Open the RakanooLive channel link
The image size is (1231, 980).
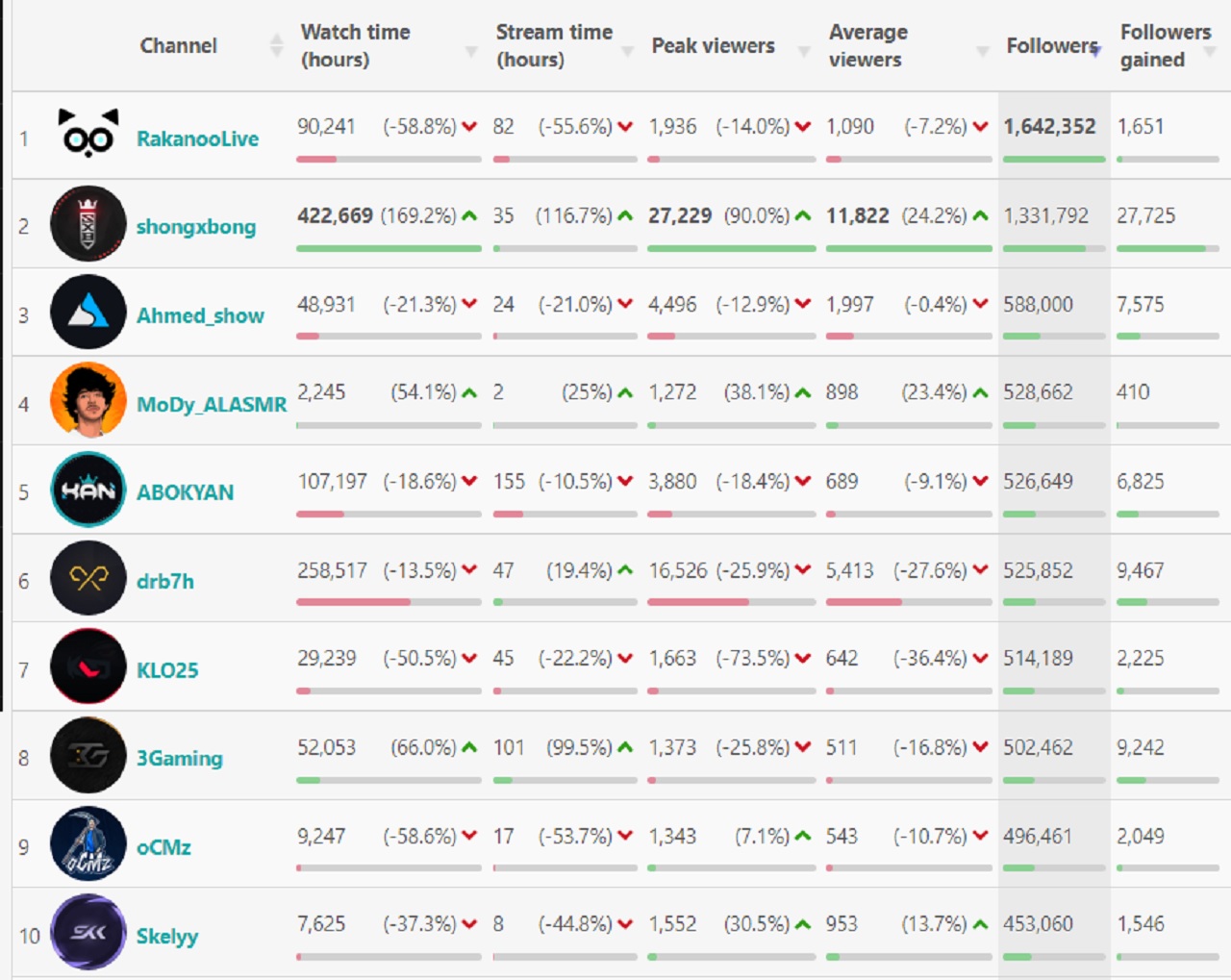click(197, 138)
